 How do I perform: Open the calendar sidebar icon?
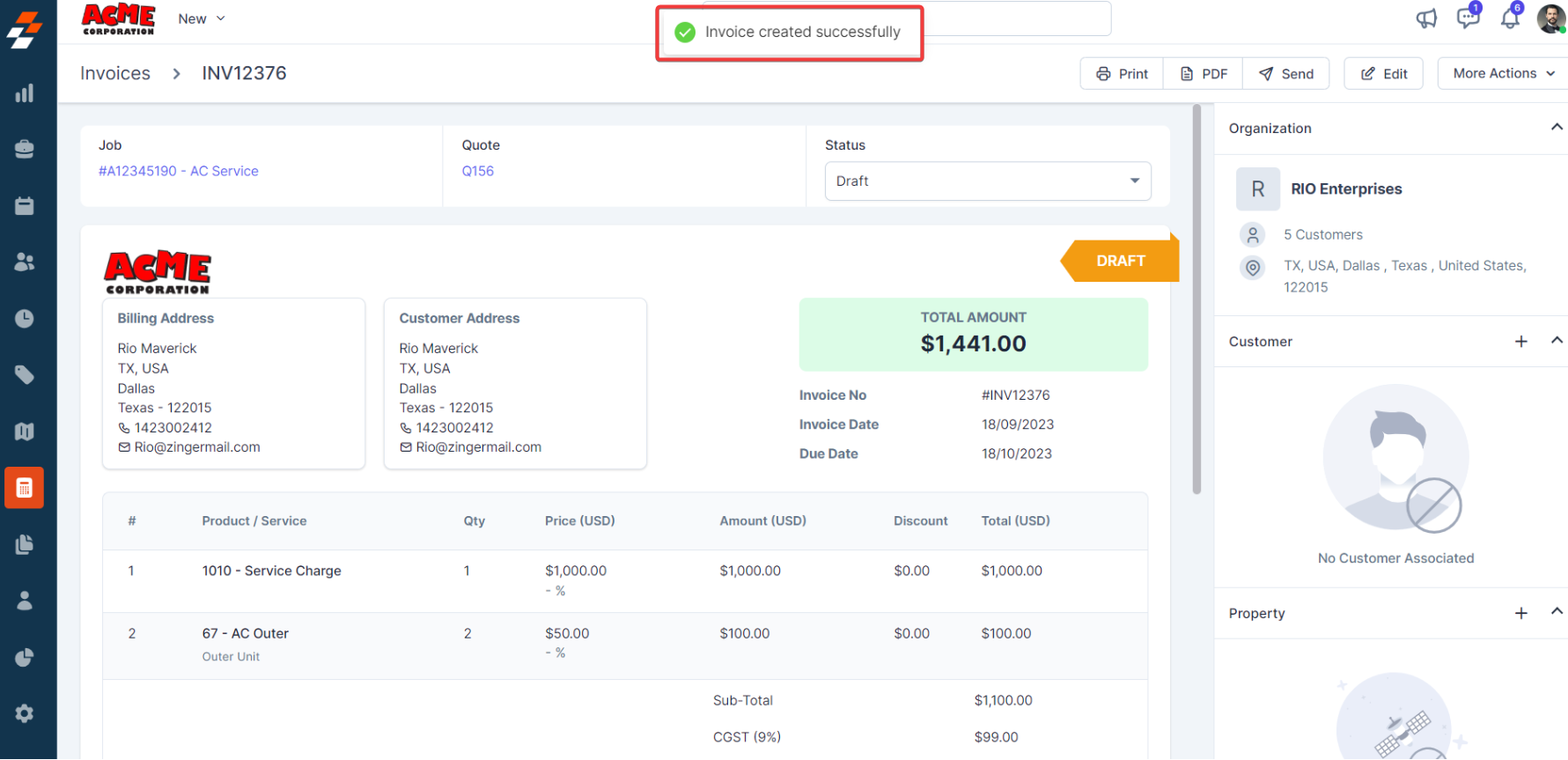pyautogui.click(x=25, y=206)
